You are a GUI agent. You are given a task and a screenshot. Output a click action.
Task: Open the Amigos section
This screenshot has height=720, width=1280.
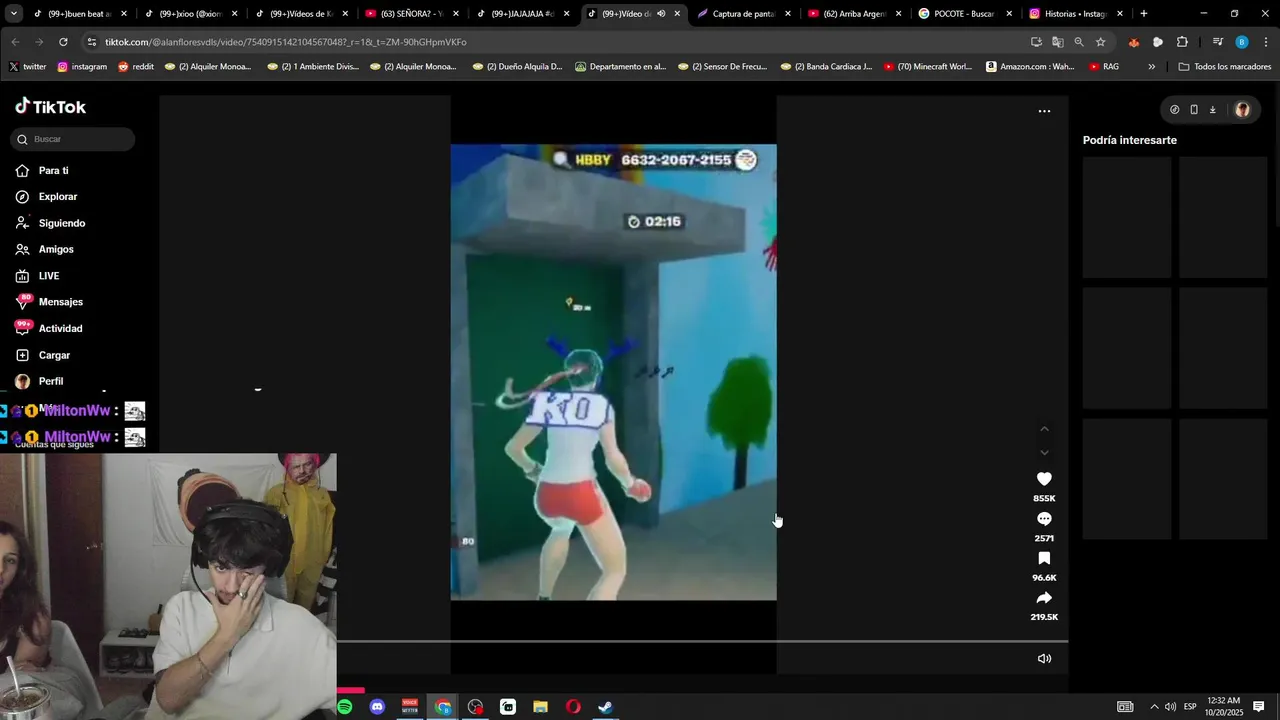(56, 249)
